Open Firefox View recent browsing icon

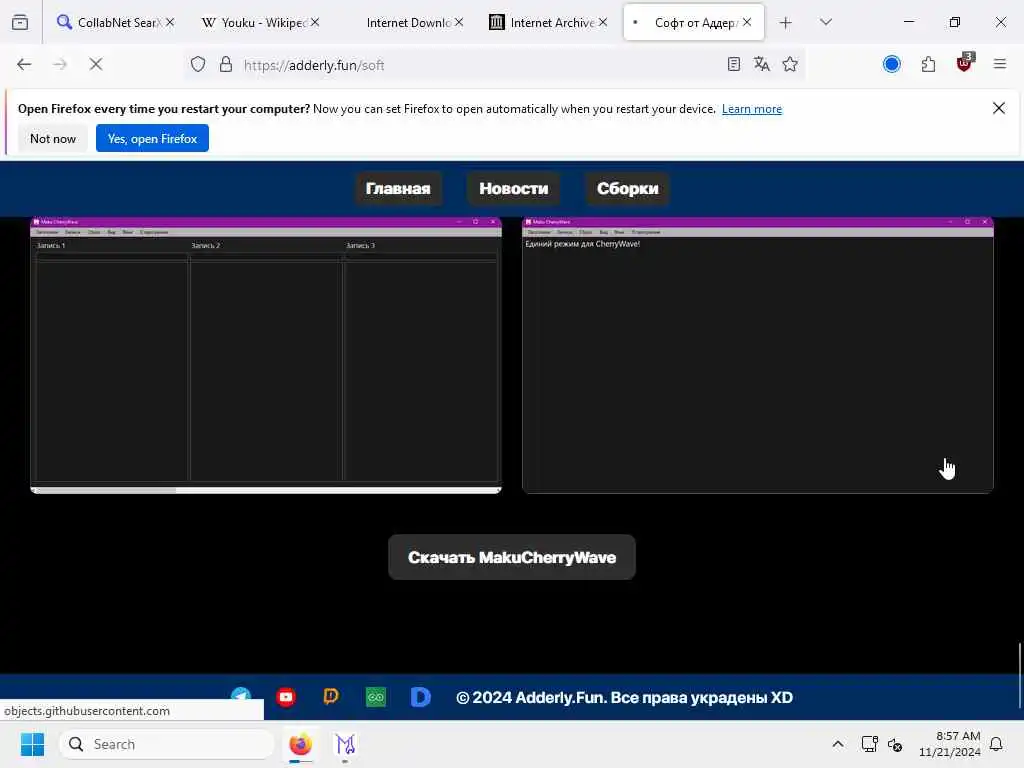point(20,22)
